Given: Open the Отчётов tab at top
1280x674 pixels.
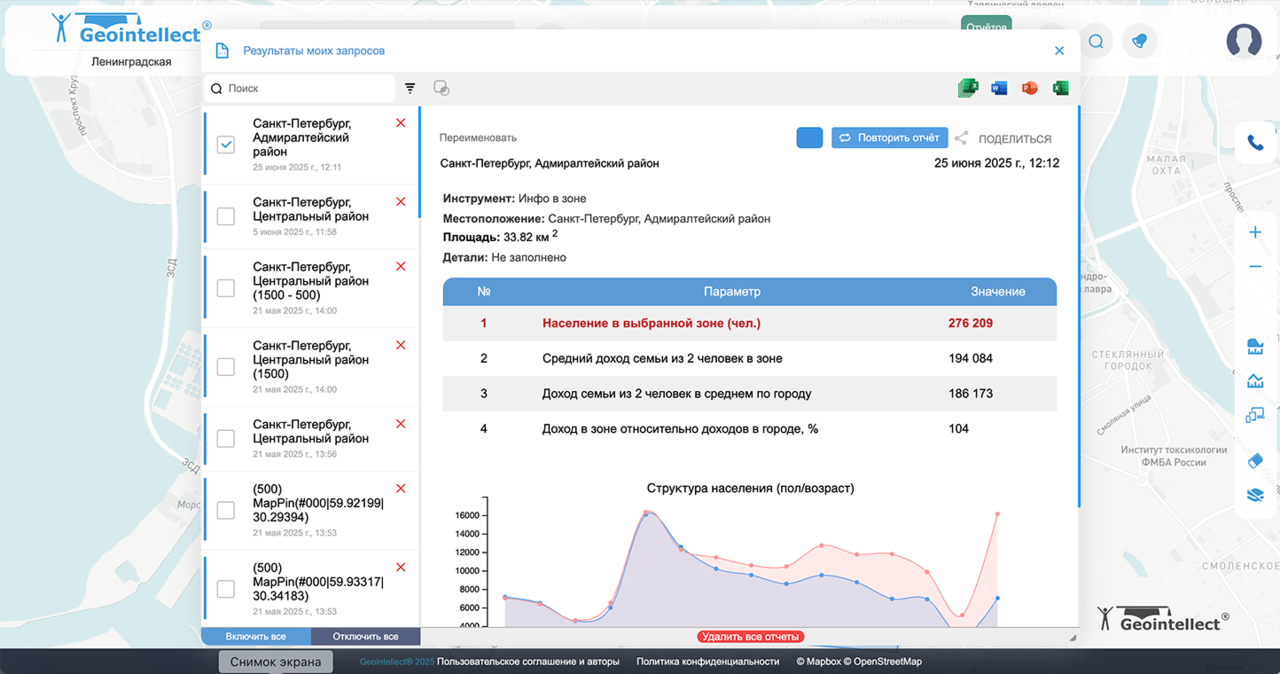Looking at the screenshot, I should 986,26.
